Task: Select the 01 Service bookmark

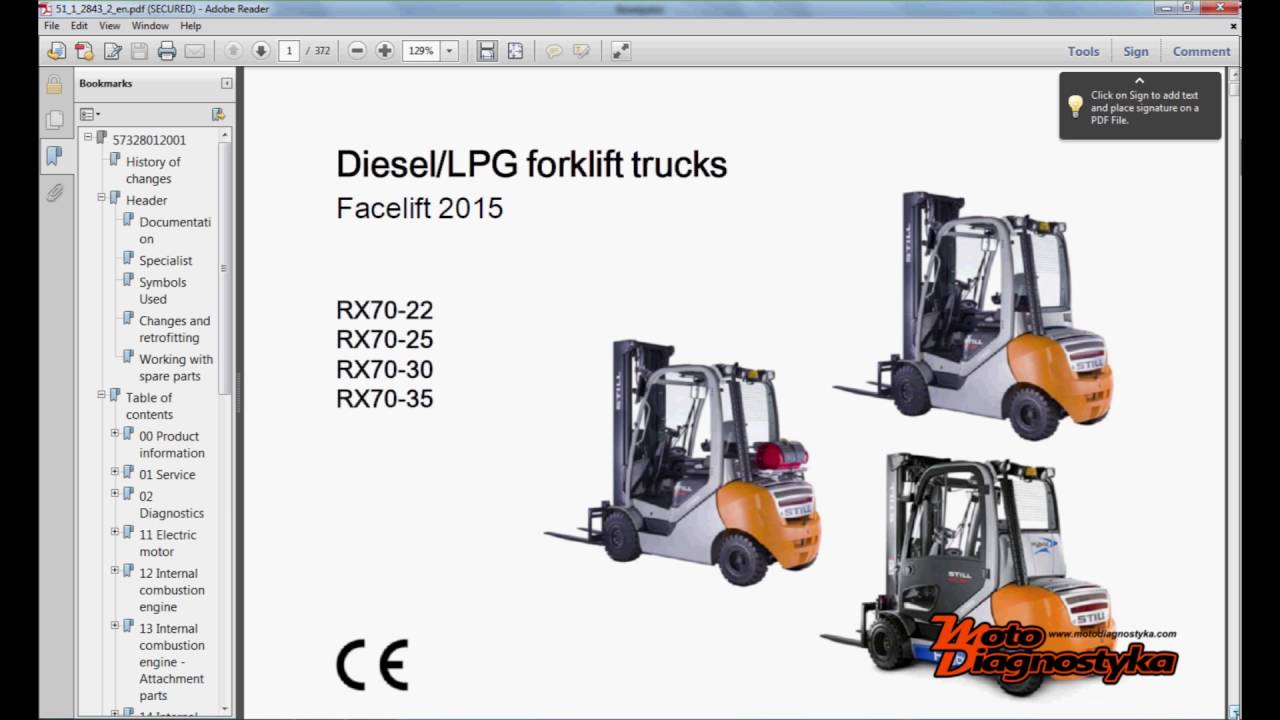Action: pos(167,475)
